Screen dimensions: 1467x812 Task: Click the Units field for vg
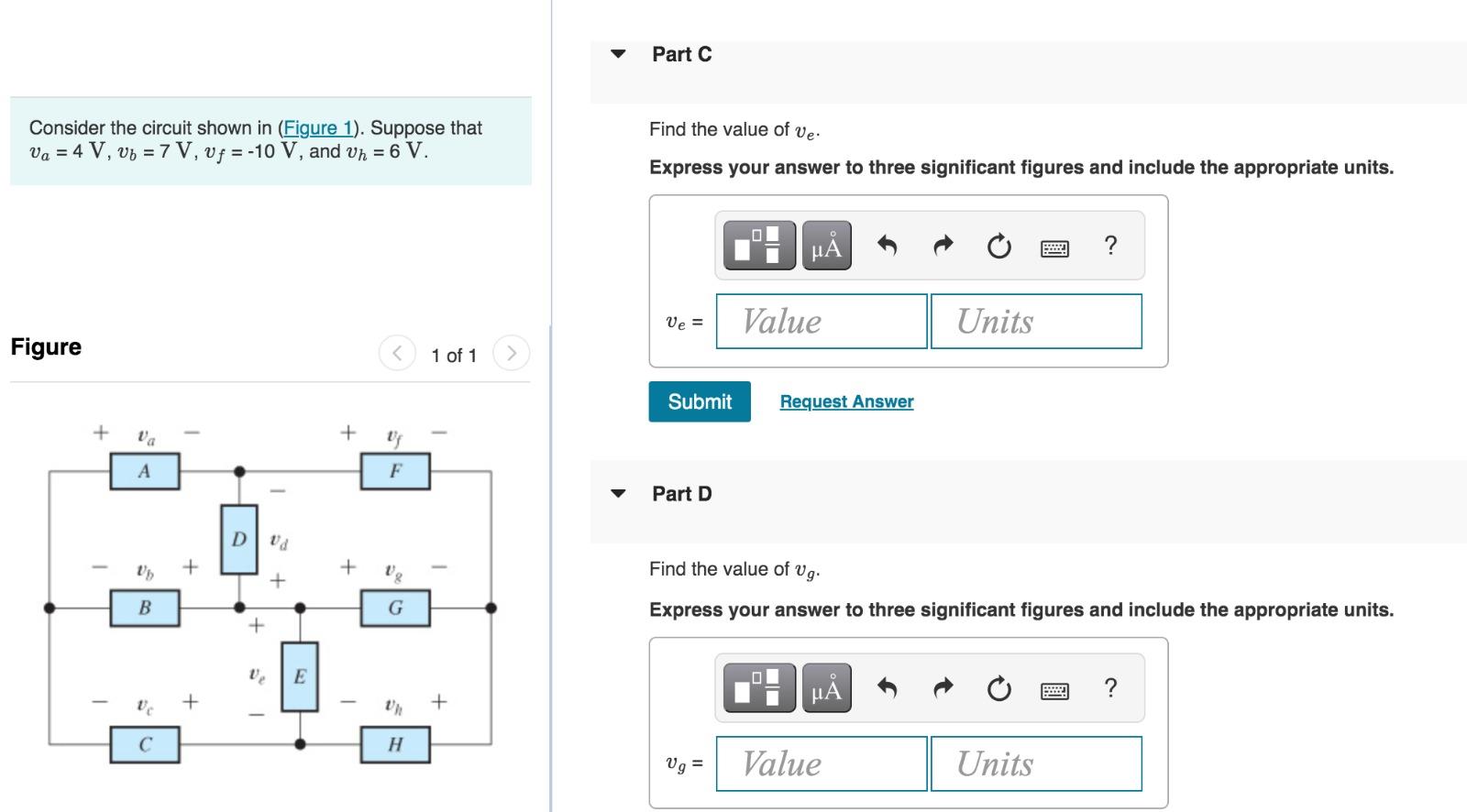click(x=1036, y=763)
